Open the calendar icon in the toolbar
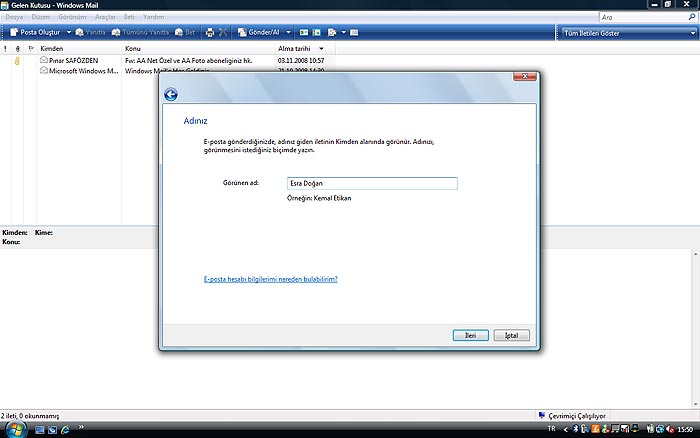The image size is (700, 438). 317,32
